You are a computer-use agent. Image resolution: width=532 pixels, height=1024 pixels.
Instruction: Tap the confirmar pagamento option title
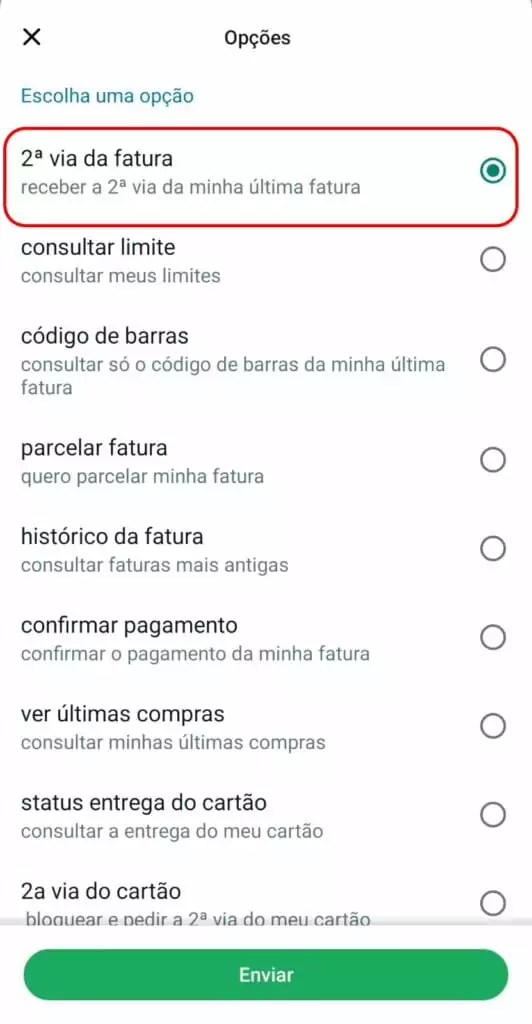pyautogui.click(x=129, y=626)
